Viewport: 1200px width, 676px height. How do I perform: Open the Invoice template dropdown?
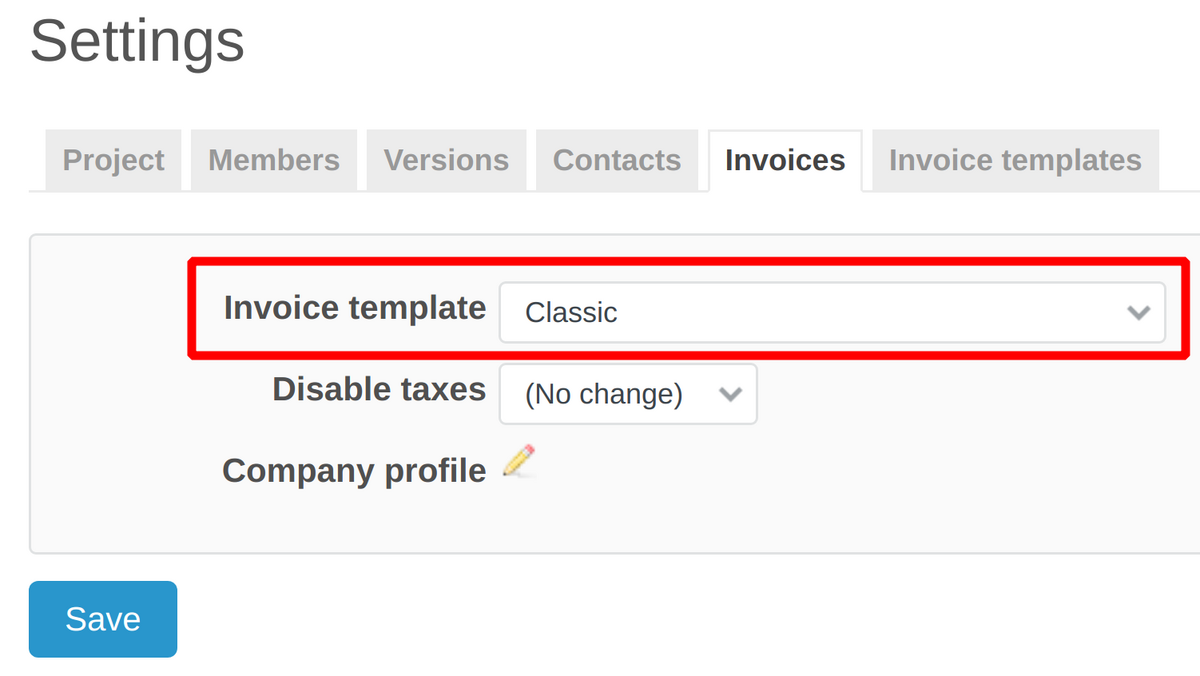(x=831, y=313)
